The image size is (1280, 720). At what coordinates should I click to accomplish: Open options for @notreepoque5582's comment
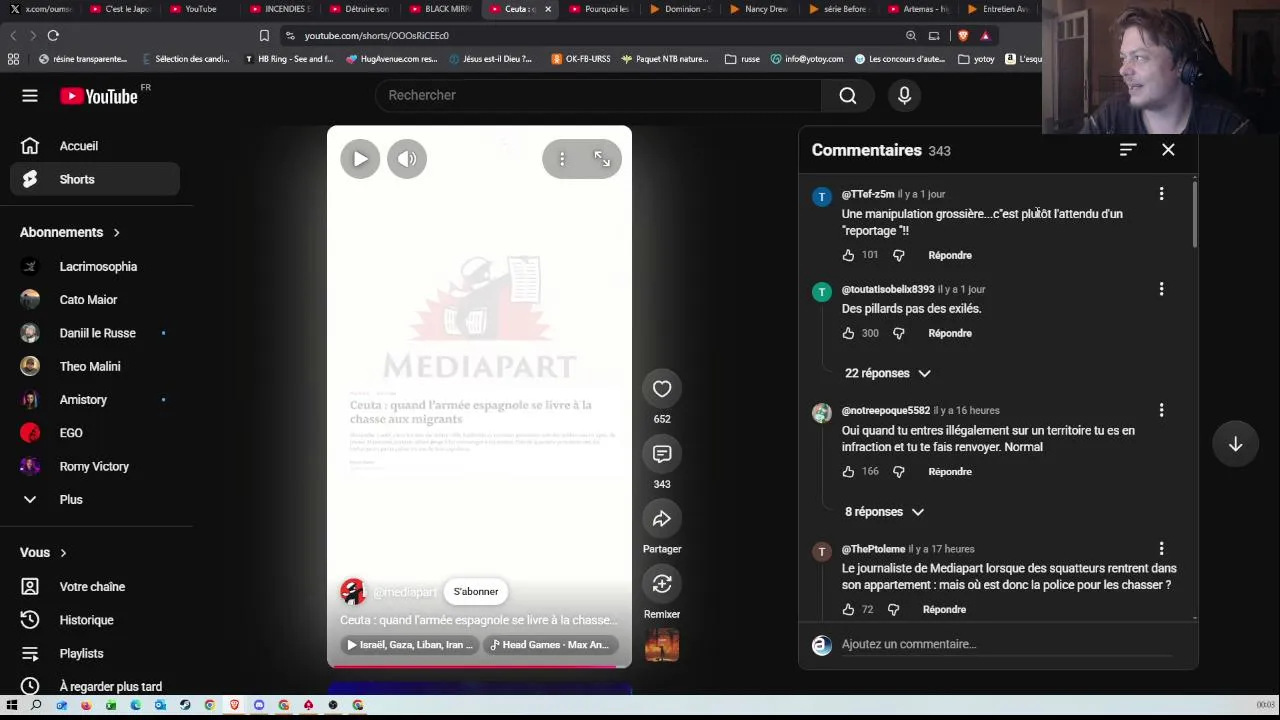pos(1161,410)
